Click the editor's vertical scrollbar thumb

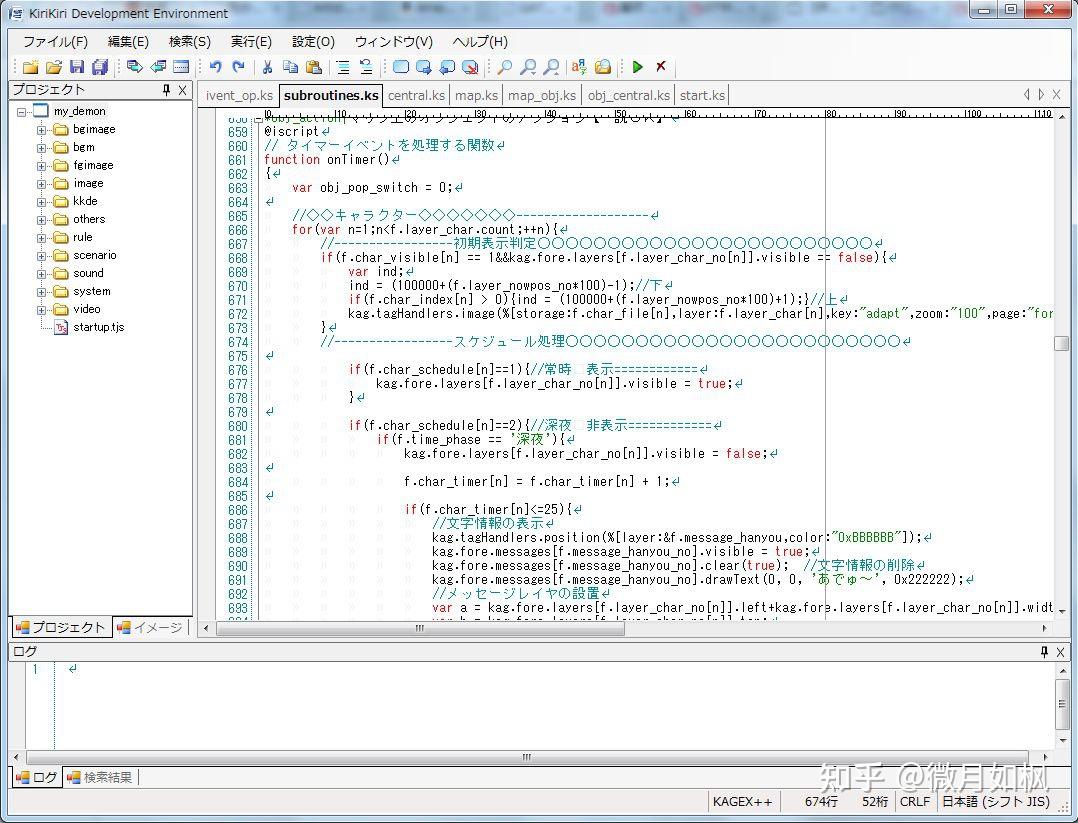pos(1061,343)
